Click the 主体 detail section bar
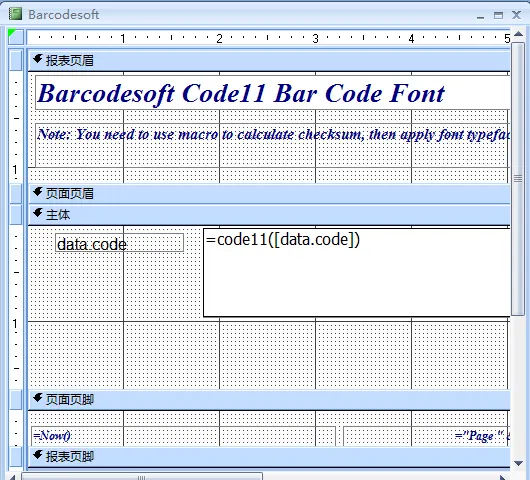This screenshot has width=530, height=480. [x=269, y=215]
